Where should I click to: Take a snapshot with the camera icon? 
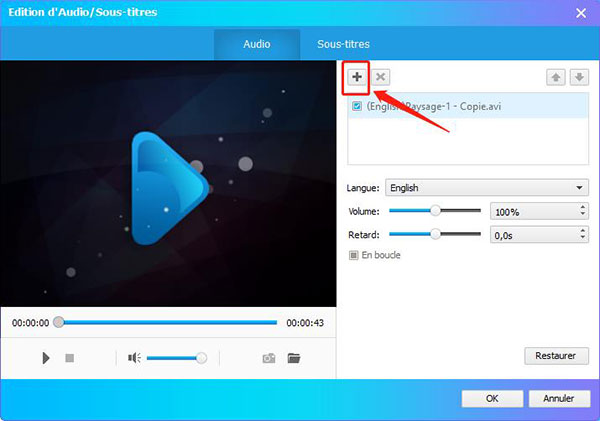269,358
